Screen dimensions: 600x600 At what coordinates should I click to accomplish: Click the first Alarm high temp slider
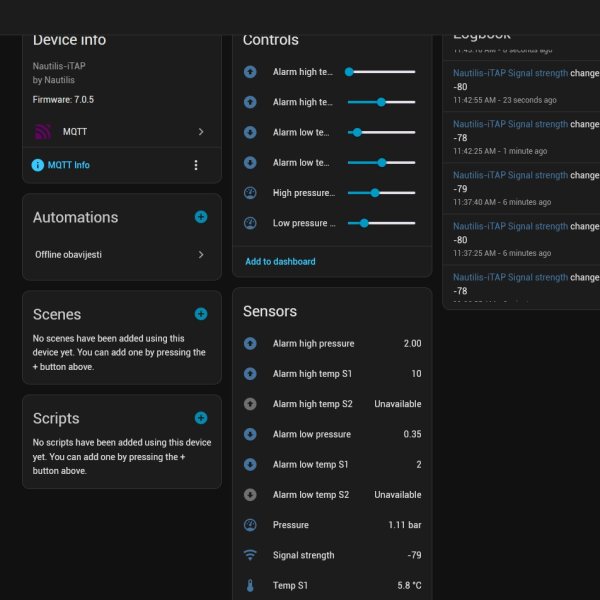[381, 72]
